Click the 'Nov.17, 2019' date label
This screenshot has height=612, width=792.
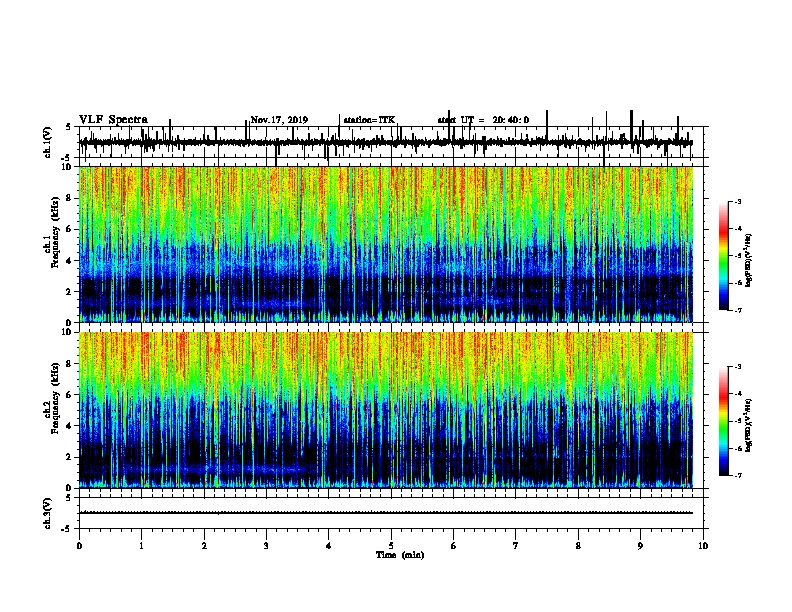tap(279, 120)
